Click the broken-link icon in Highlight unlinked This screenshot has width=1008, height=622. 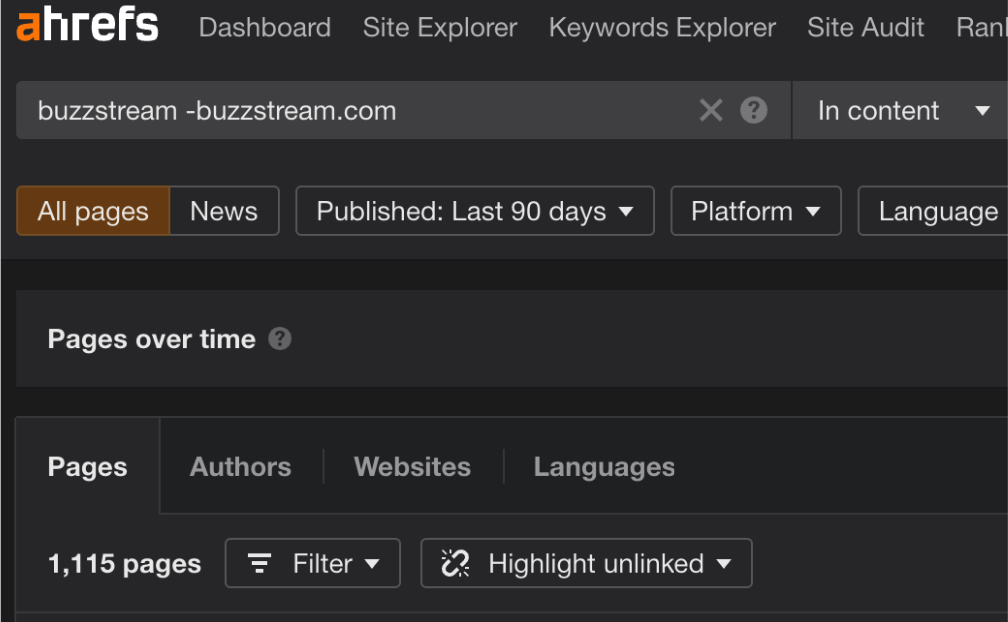tap(455, 563)
